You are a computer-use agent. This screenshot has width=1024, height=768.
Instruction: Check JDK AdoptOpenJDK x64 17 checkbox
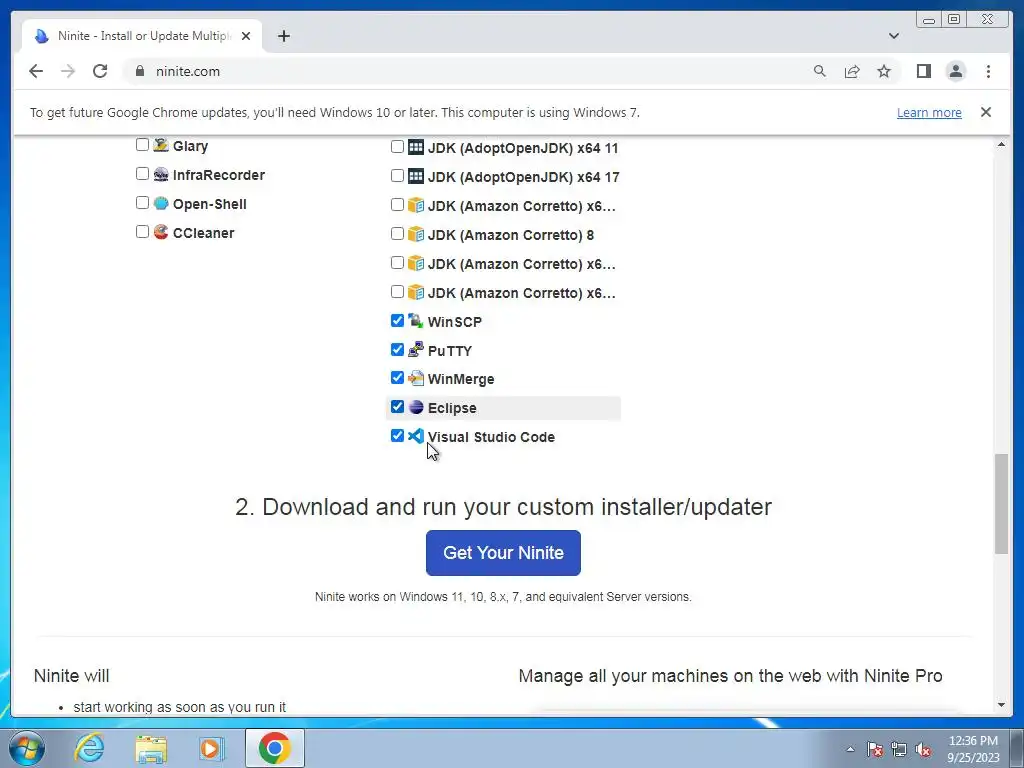397,176
